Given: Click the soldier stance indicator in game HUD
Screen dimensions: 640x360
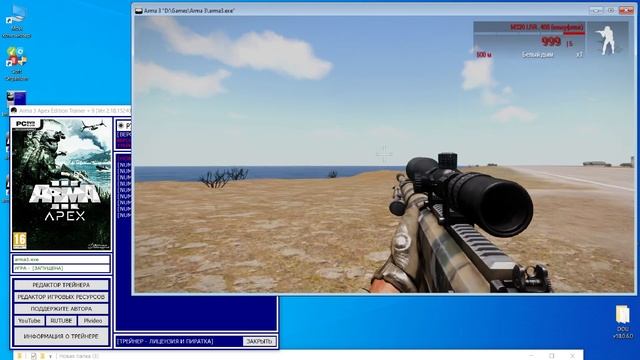Looking at the screenshot, I should point(607,40).
